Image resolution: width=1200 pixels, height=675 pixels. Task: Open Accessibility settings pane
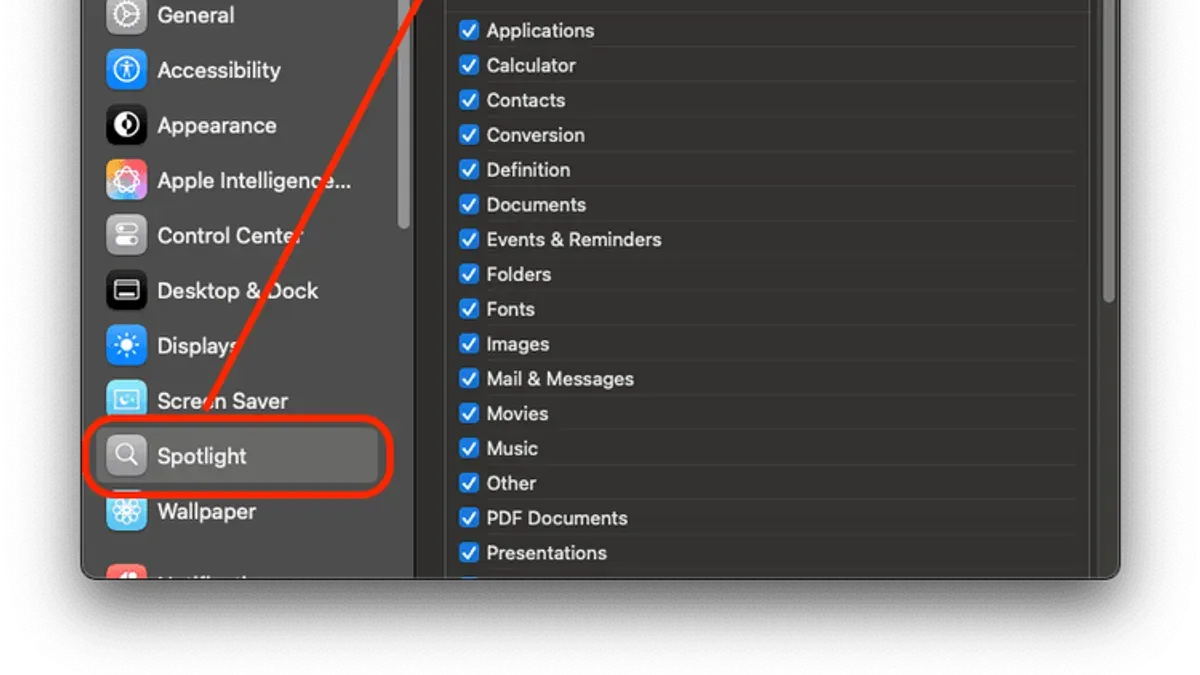tap(219, 70)
